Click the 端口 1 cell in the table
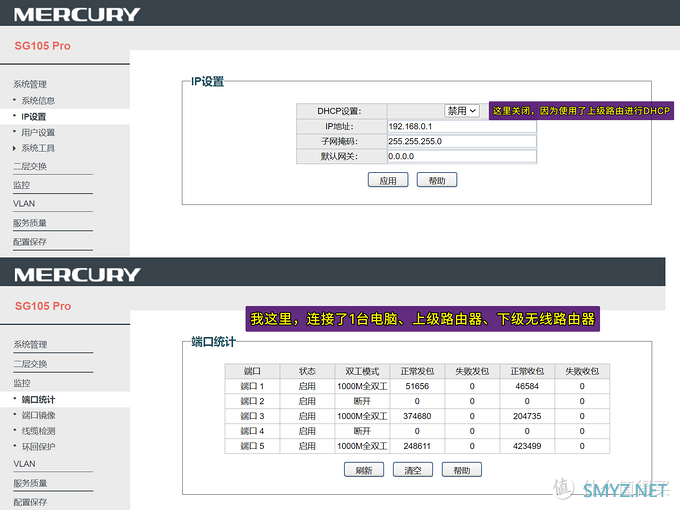This screenshot has width=680, height=510. [252, 386]
